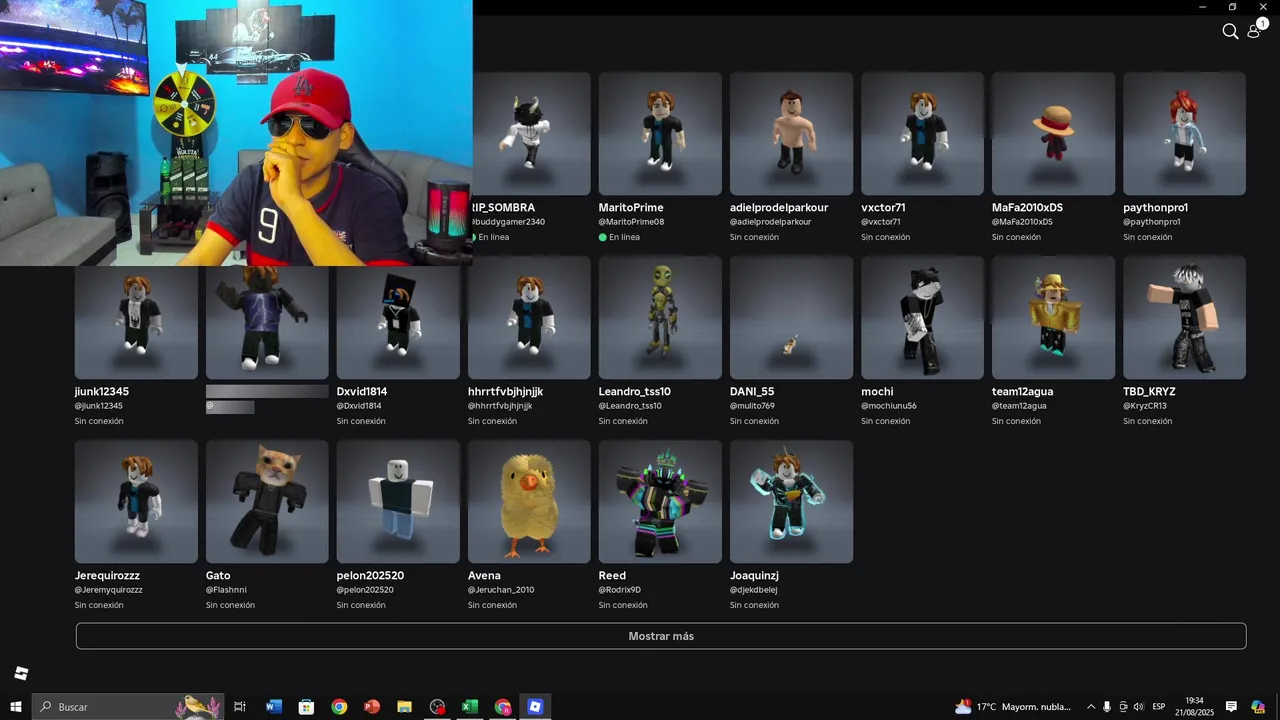
Task: Open pelon202520's blocky avatar
Action: 398,501
